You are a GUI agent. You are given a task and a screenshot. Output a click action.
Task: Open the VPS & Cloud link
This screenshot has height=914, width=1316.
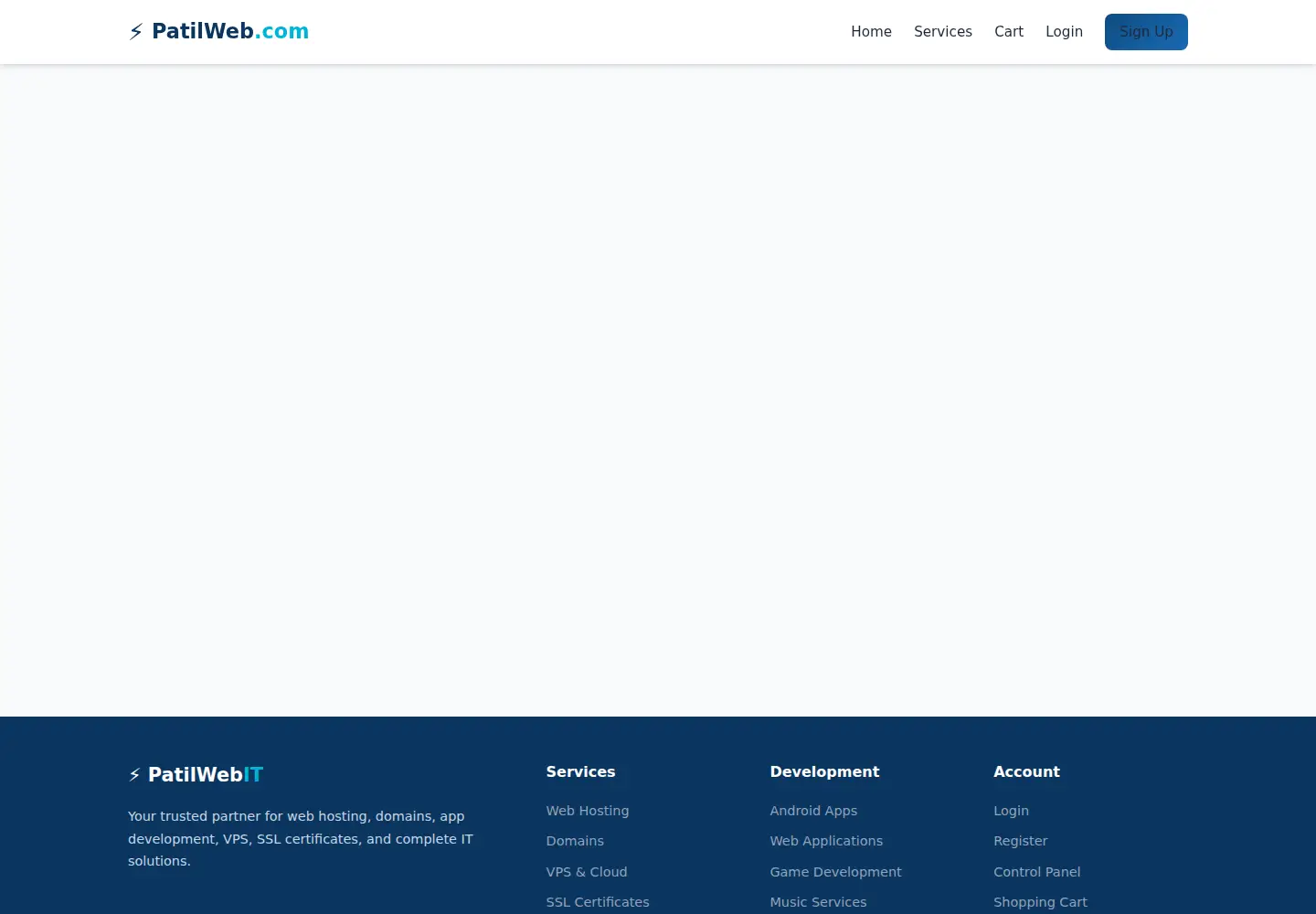click(587, 872)
